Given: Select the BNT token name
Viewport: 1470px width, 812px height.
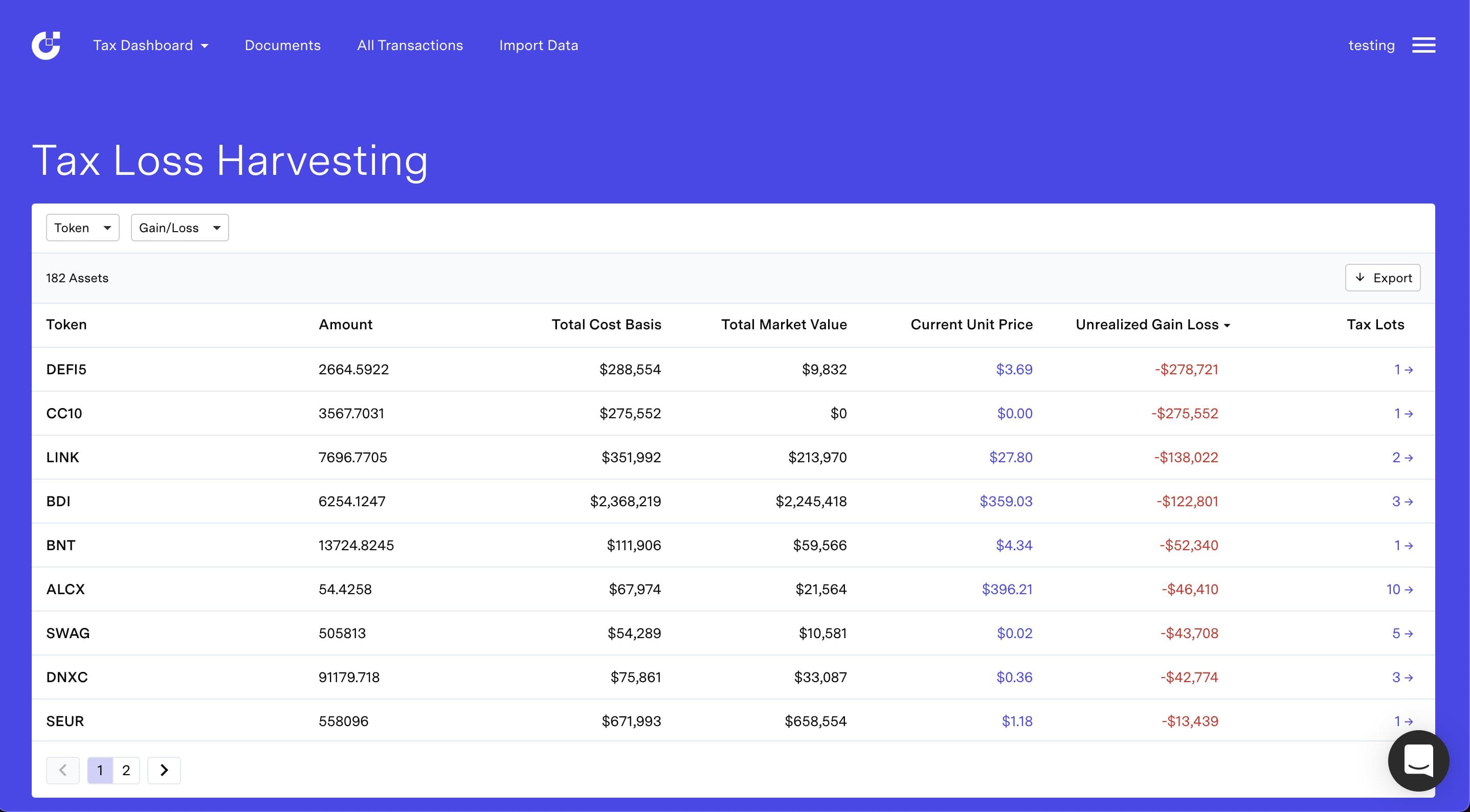Looking at the screenshot, I should click(x=60, y=545).
